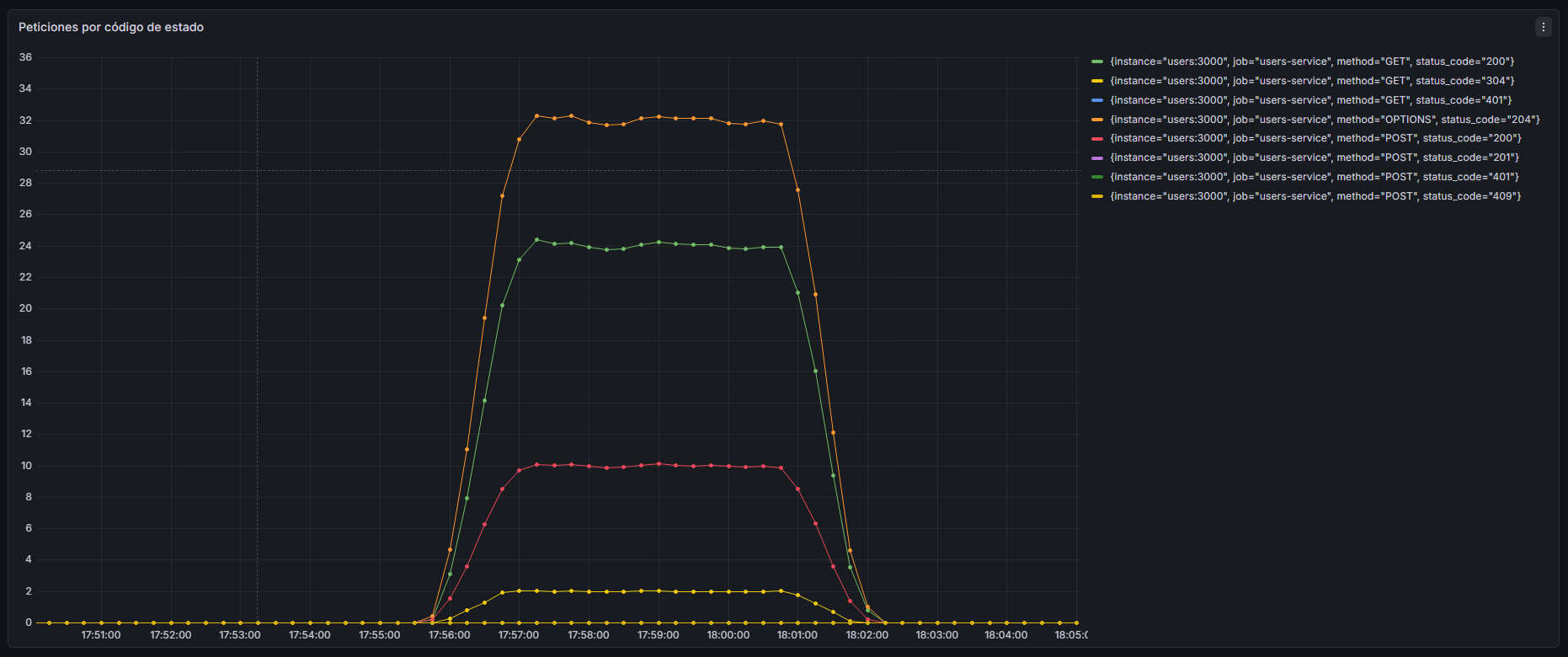Viewport: 1568px width, 657px height.
Task: Click the green color swatch for GET 200 series
Action: [1096, 61]
